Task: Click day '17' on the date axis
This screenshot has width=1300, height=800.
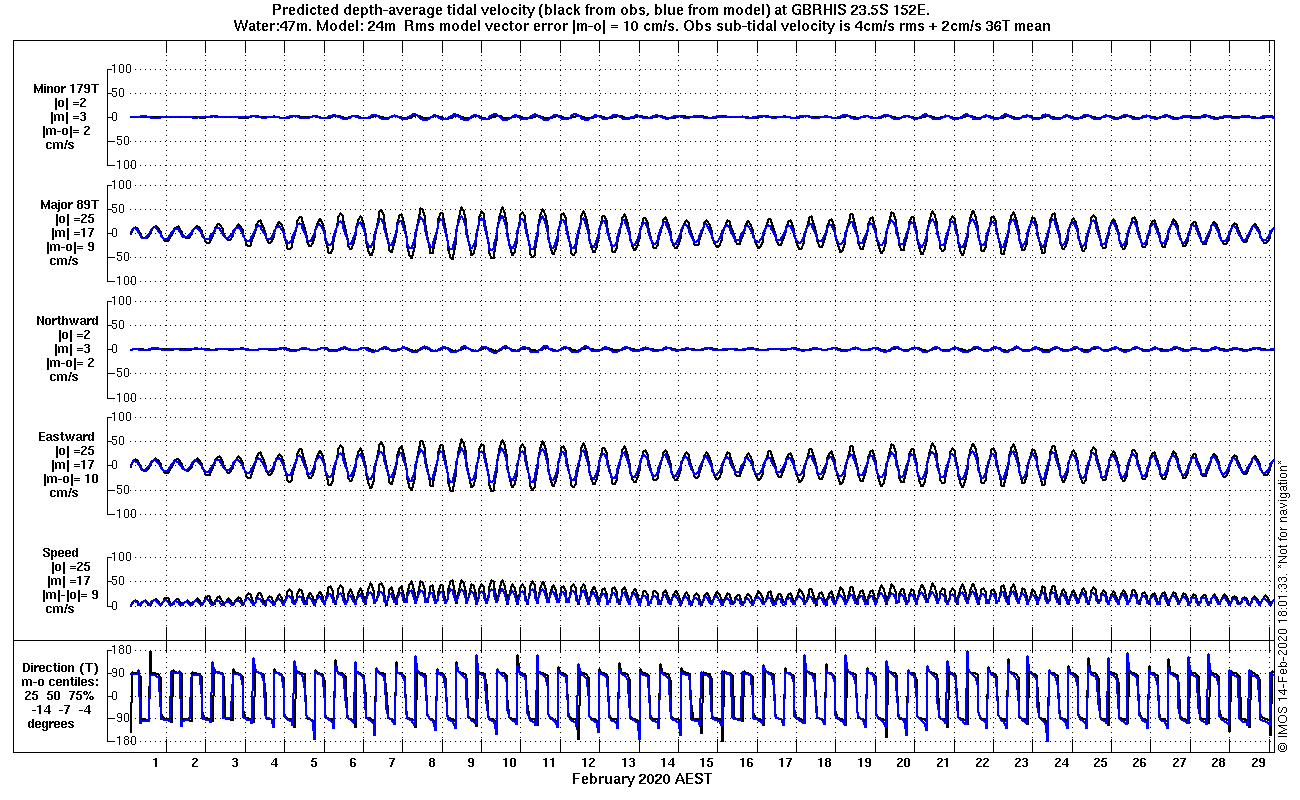Action: (x=785, y=762)
